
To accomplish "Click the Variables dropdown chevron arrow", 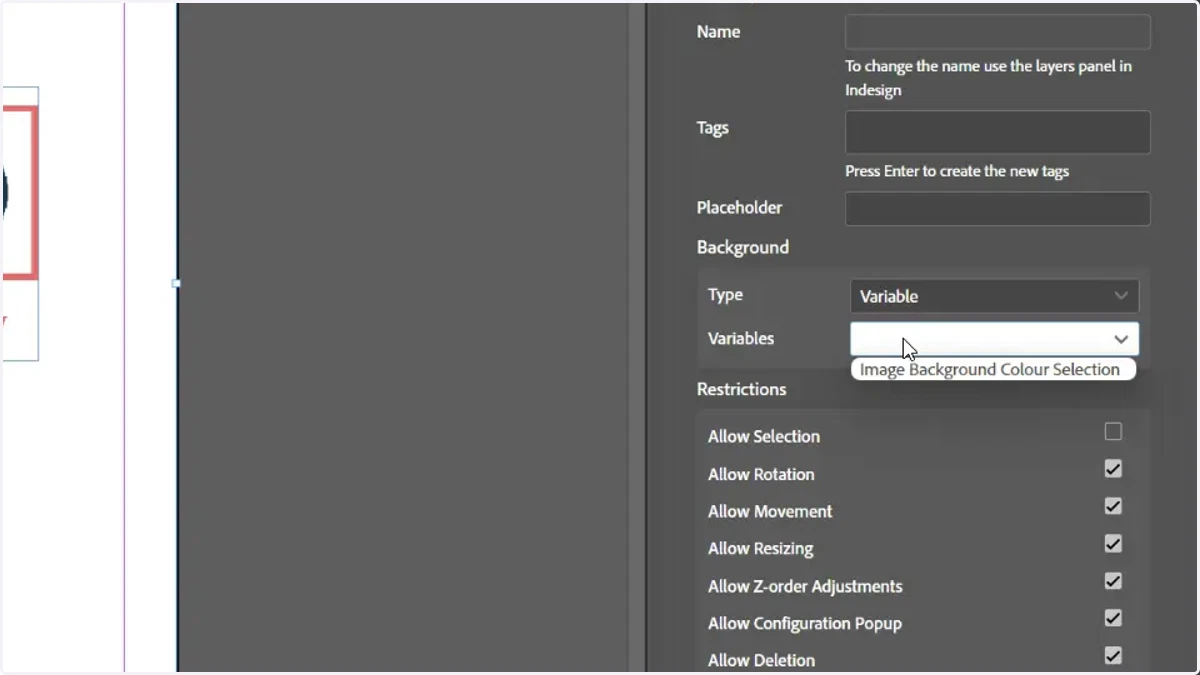I will [x=1121, y=339].
